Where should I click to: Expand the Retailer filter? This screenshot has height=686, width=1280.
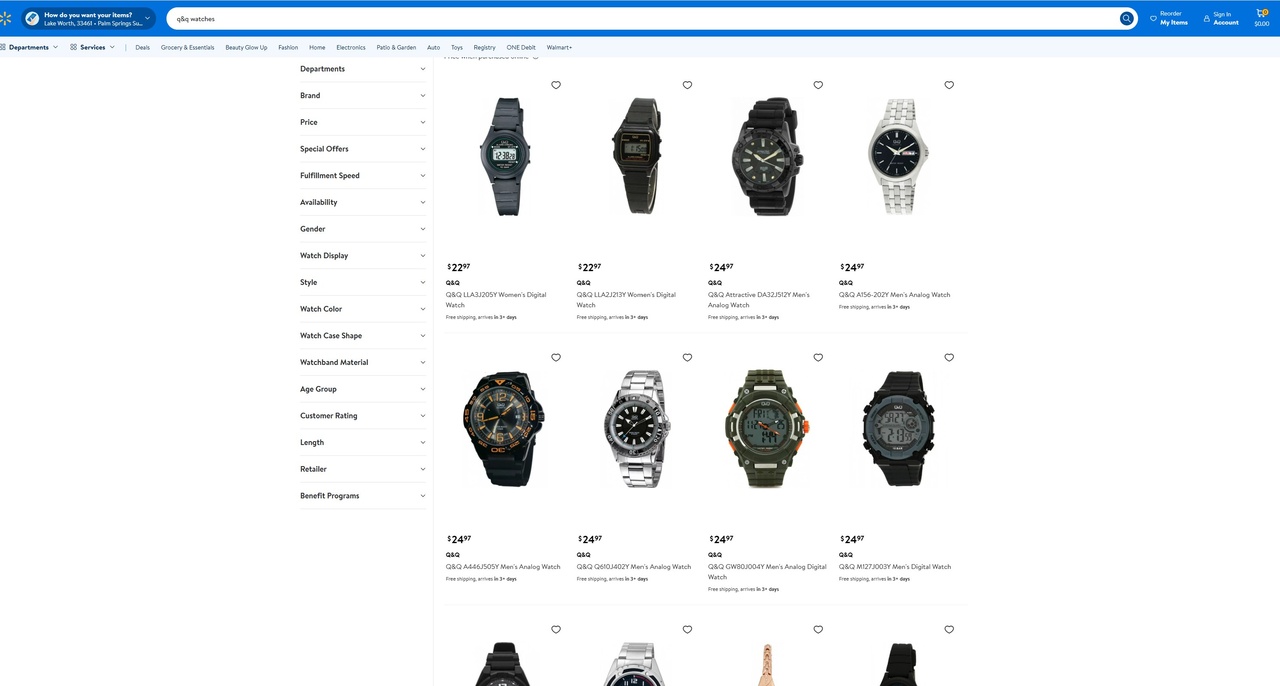363,469
